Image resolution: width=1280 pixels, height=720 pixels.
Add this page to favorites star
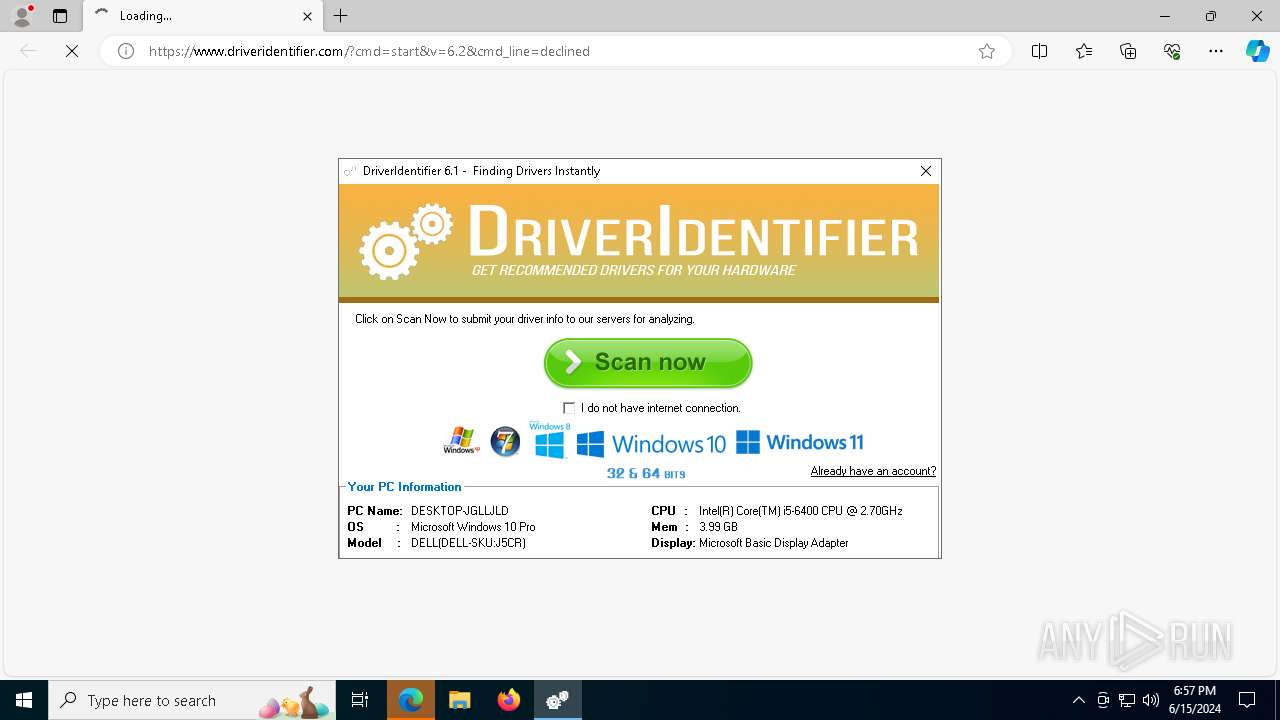[x=987, y=51]
